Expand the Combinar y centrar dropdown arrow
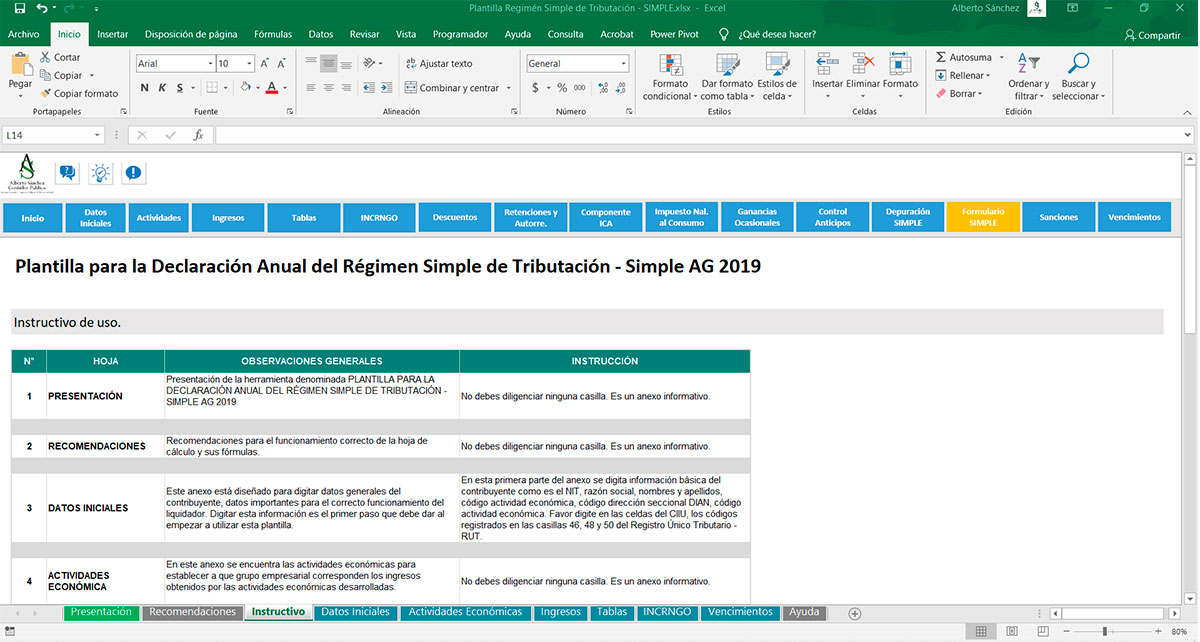Image resolution: width=1200 pixels, height=642 pixels. [509, 88]
